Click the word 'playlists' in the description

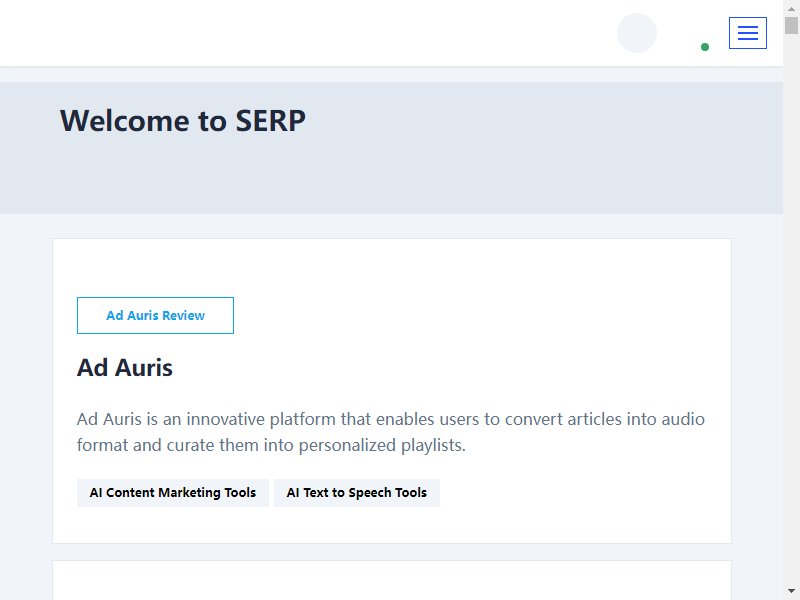pos(433,445)
